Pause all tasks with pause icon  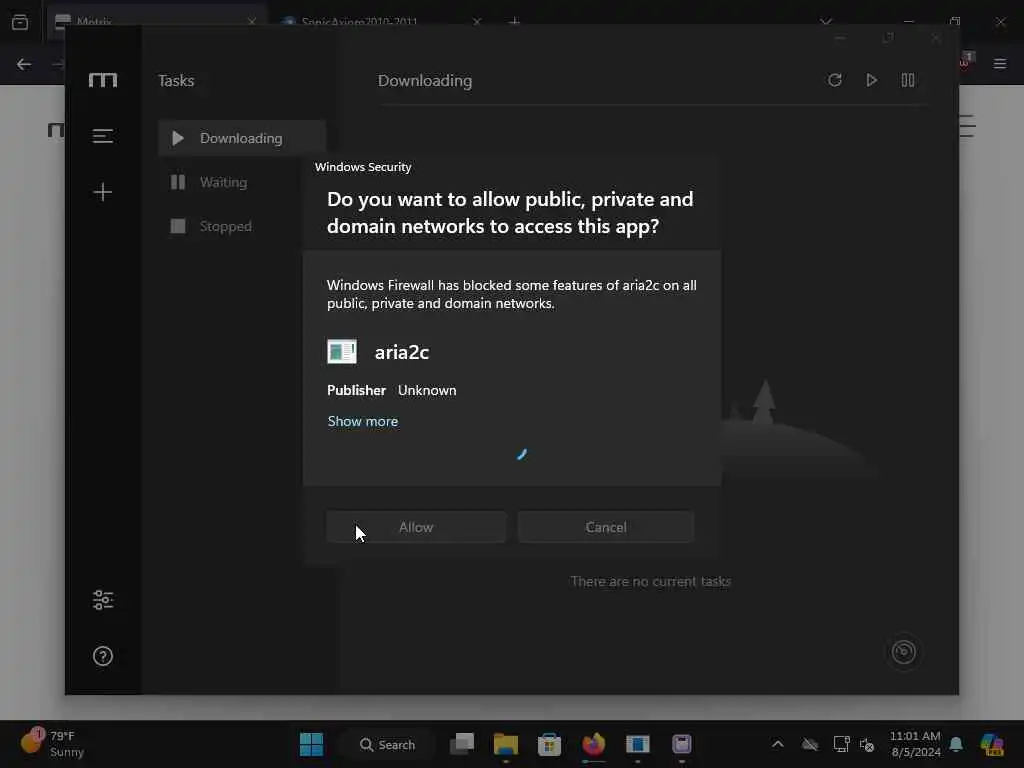pyautogui.click(x=908, y=80)
